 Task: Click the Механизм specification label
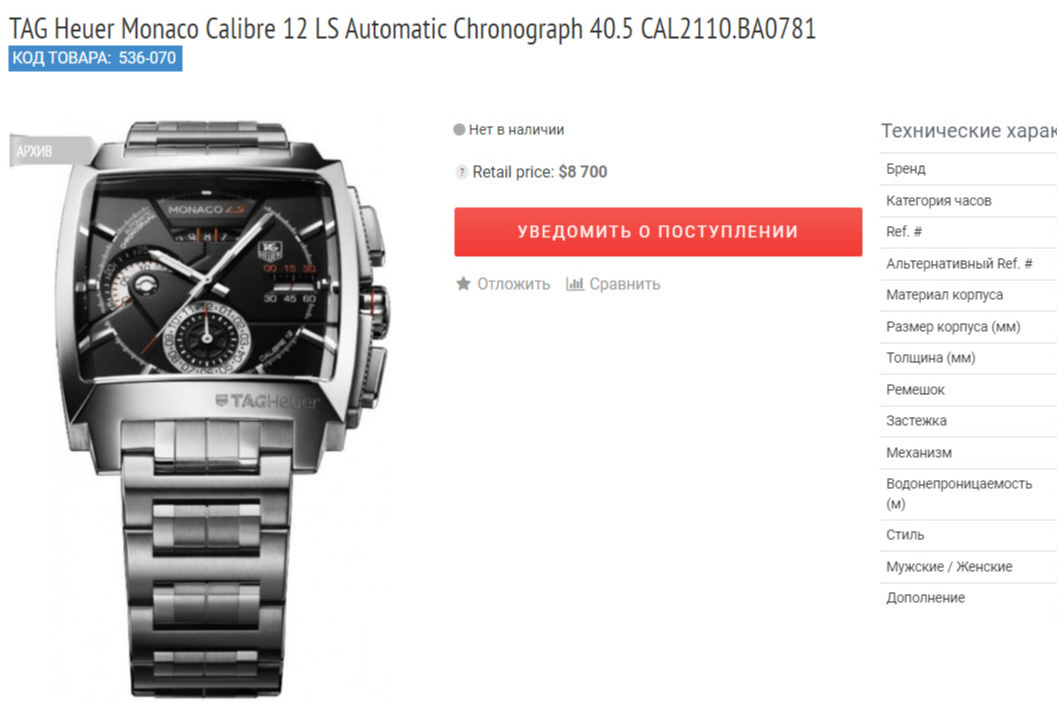pos(919,453)
